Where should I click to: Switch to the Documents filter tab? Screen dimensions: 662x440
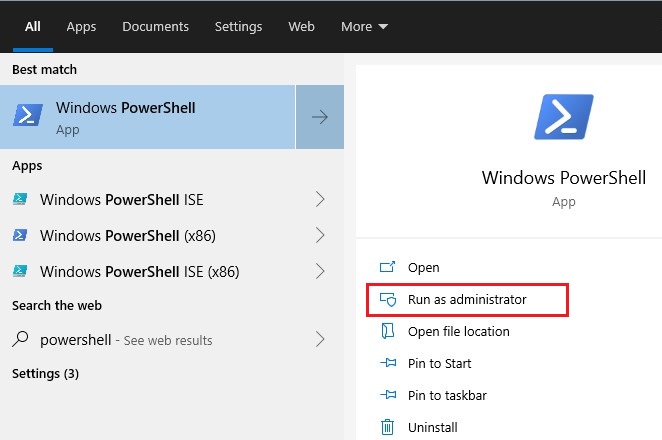pos(155,27)
